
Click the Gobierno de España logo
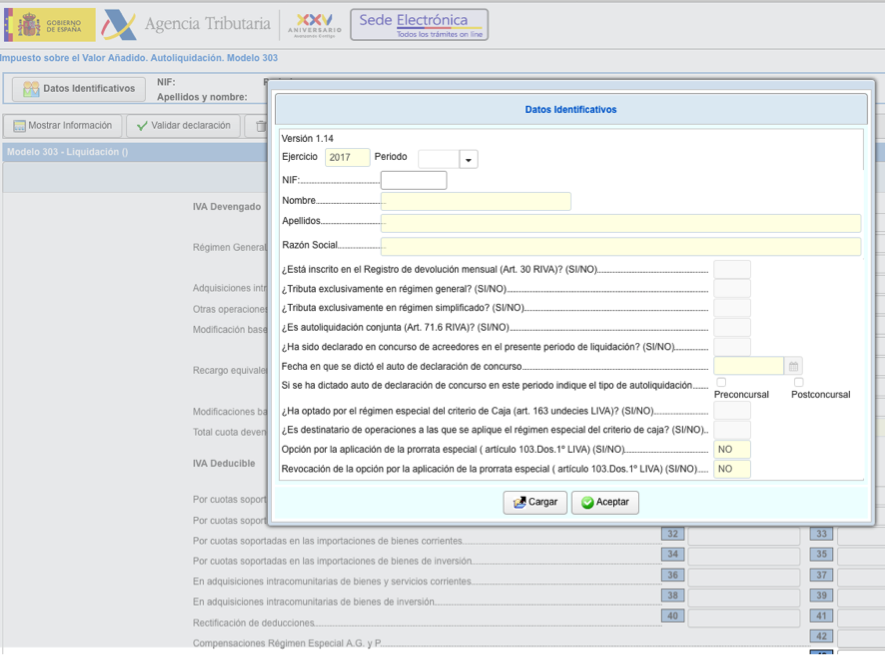pyautogui.click(x=49, y=25)
